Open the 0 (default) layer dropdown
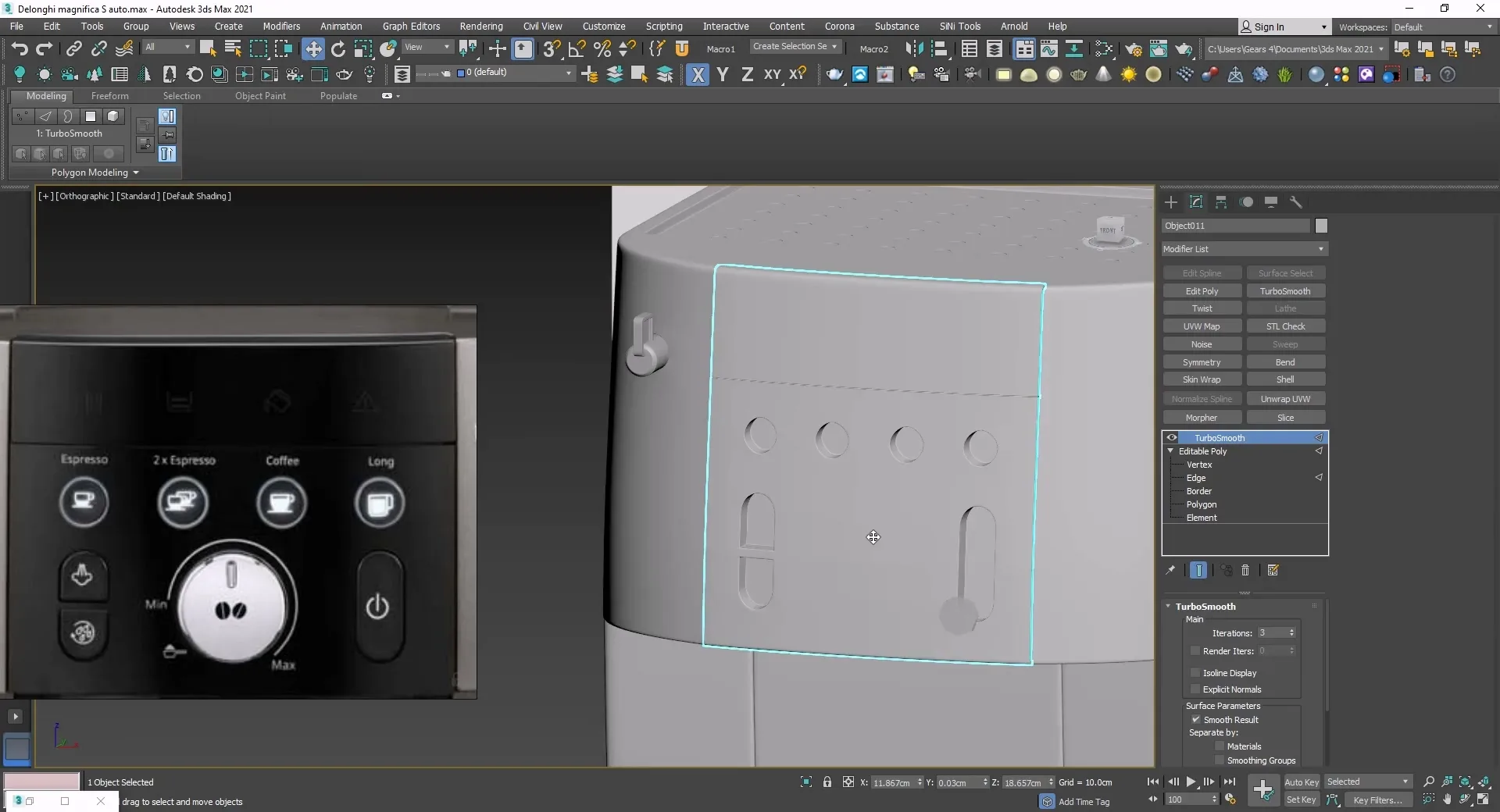Screen dimensions: 1500x812 (514, 73)
